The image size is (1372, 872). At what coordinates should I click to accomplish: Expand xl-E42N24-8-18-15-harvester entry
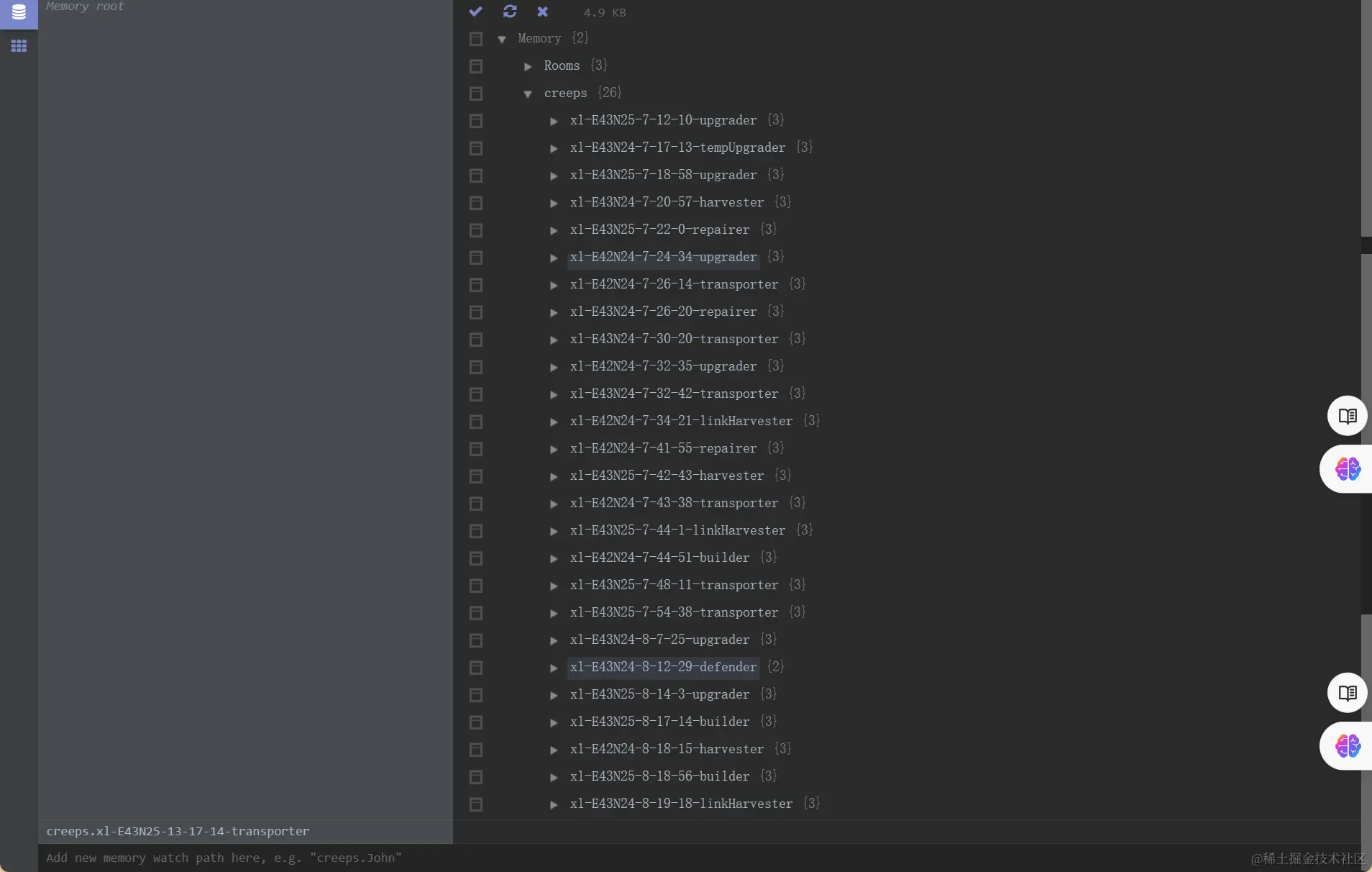coord(554,750)
